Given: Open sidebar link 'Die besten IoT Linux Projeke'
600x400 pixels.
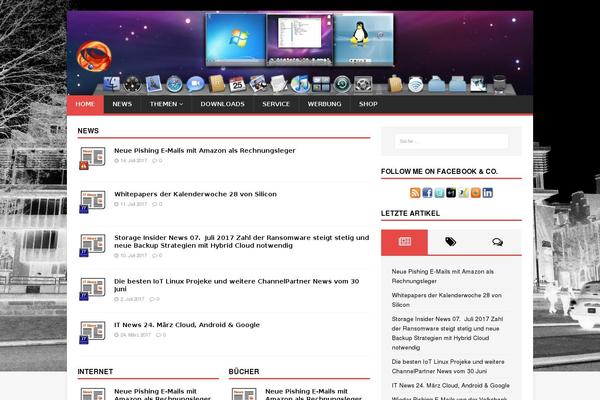Looking at the screenshot, I should 448,366.
